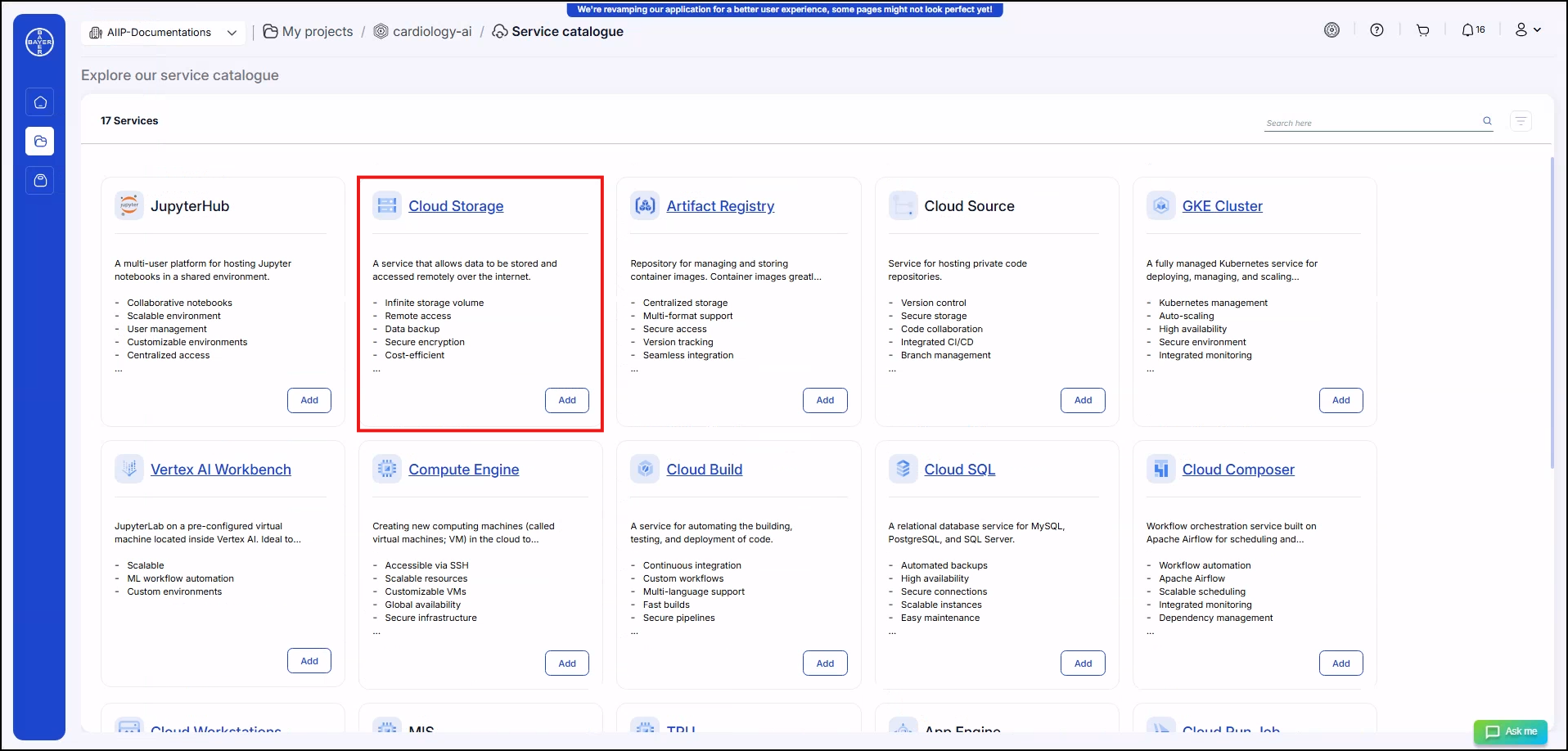Click the 'Collaborative notebooks' bullet
The image size is (1568, 751).
pyautogui.click(x=179, y=303)
